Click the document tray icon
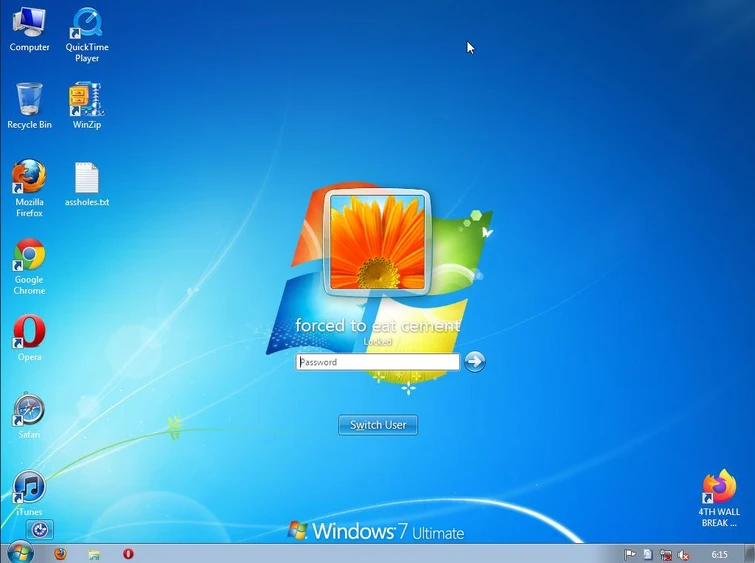The width and height of the screenshot is (755, 563). tap(648, 555)
